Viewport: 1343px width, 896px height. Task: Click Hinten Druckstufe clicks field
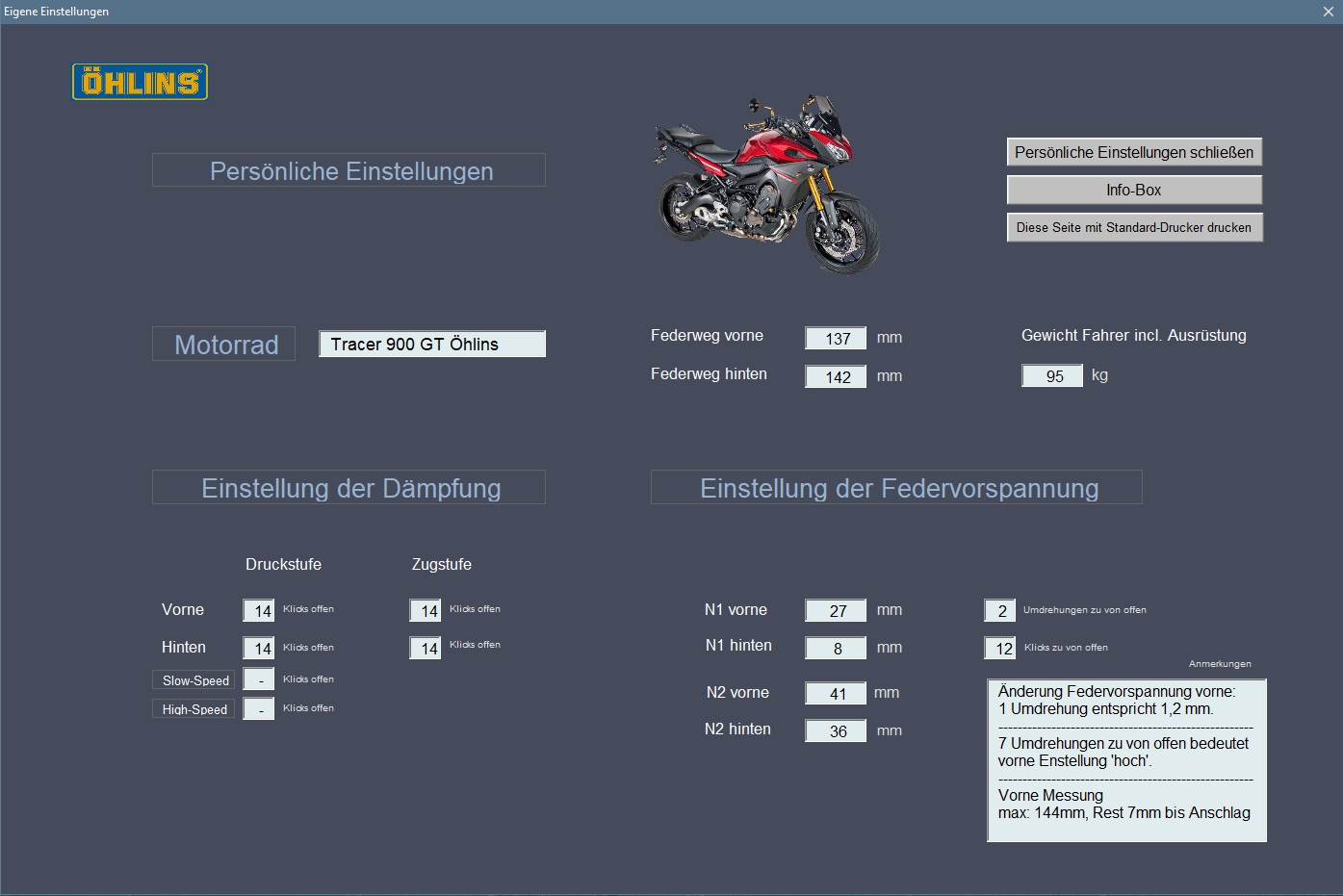[259, 649]
